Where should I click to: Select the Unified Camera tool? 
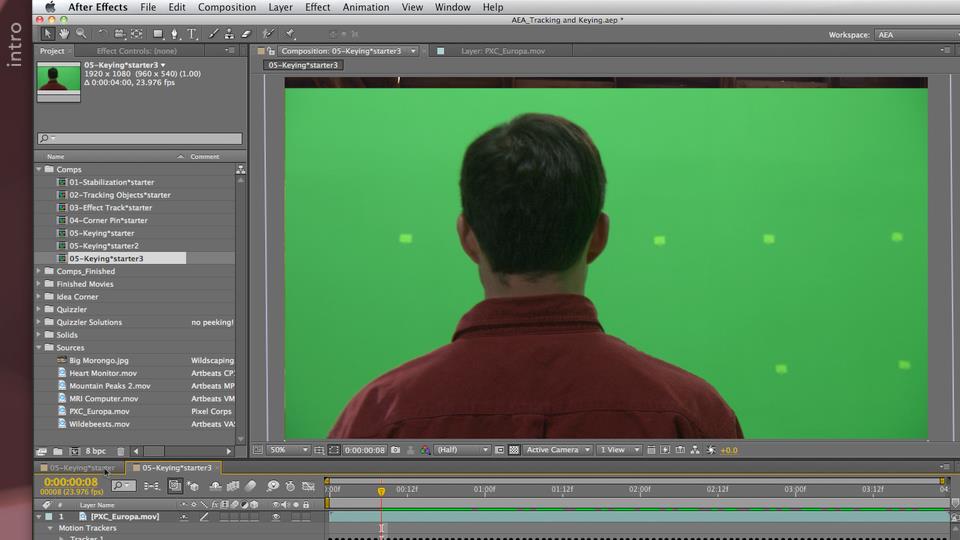pyautogui.click(x=119, y=34)
